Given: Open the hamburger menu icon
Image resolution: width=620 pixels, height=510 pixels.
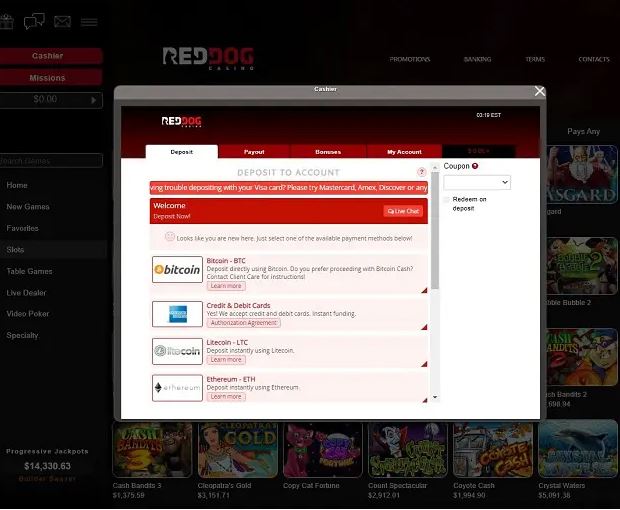Looking at the screenshot, I should [89, 22].
